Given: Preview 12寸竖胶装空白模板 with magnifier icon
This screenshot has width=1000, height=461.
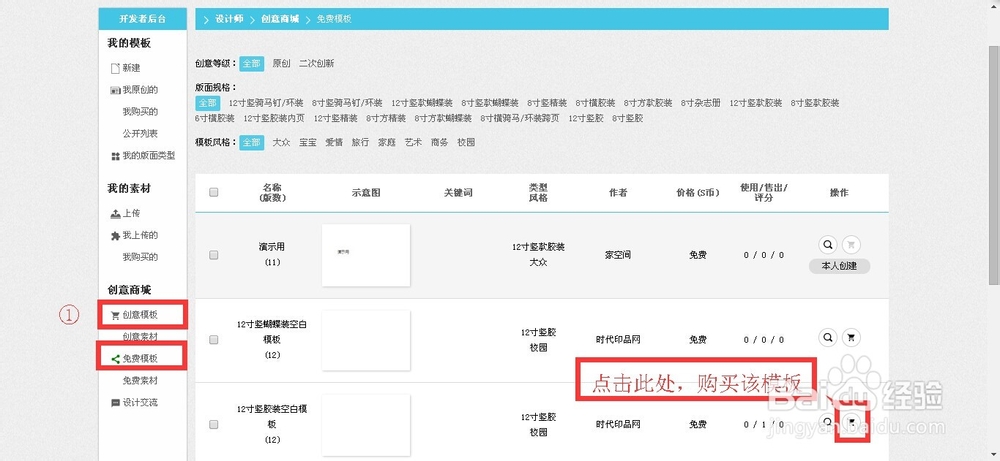Looking at the screenshot, I should point(827,422).
